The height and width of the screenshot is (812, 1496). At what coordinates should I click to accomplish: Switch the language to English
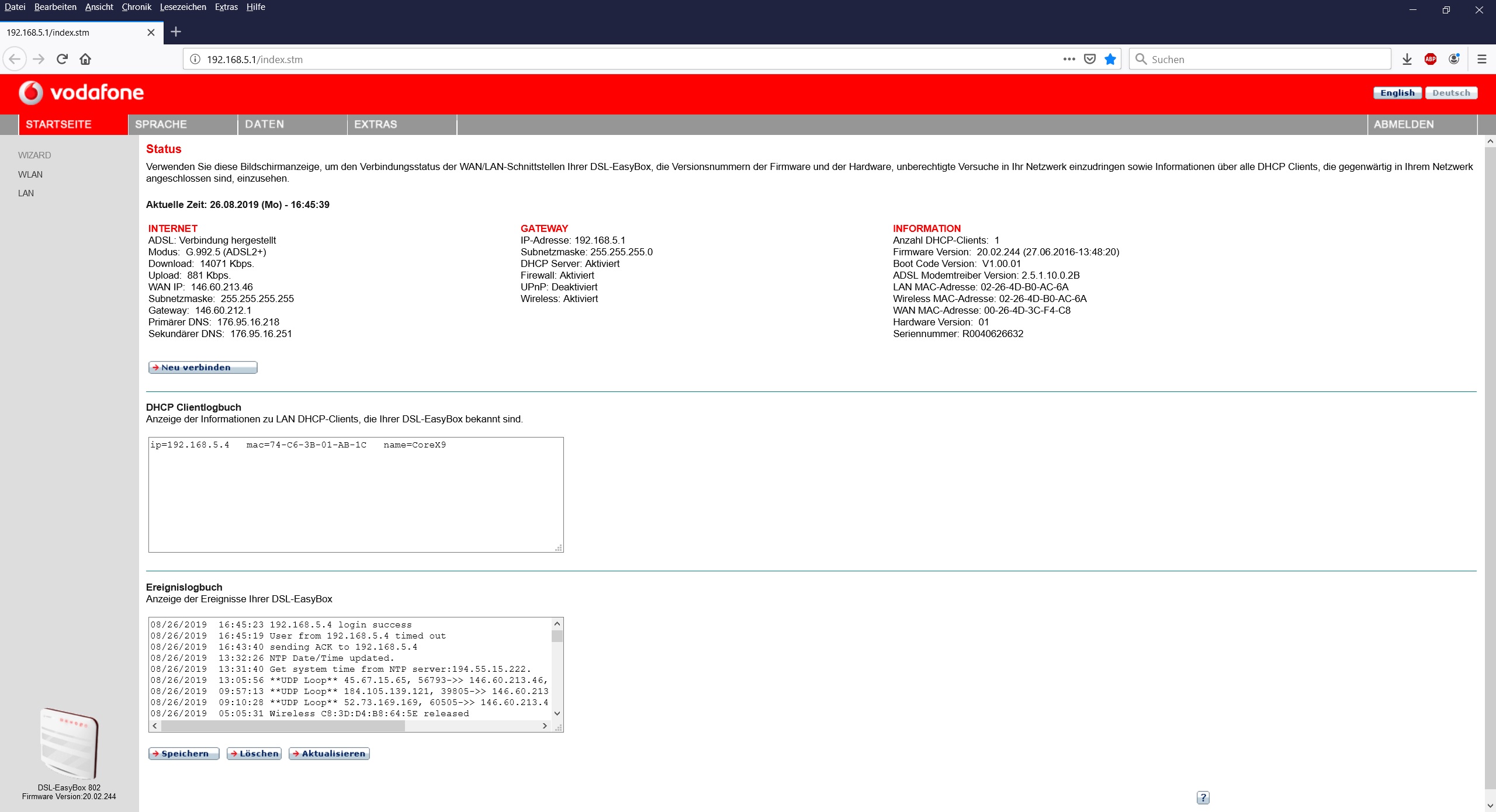tap(1397, 93)
